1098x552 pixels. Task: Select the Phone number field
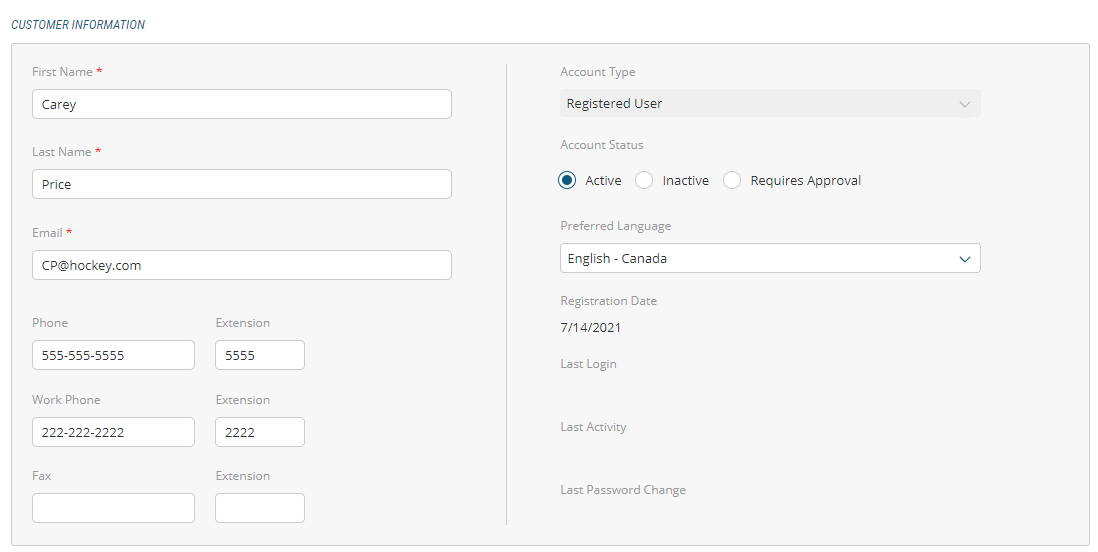coord(113,355)
